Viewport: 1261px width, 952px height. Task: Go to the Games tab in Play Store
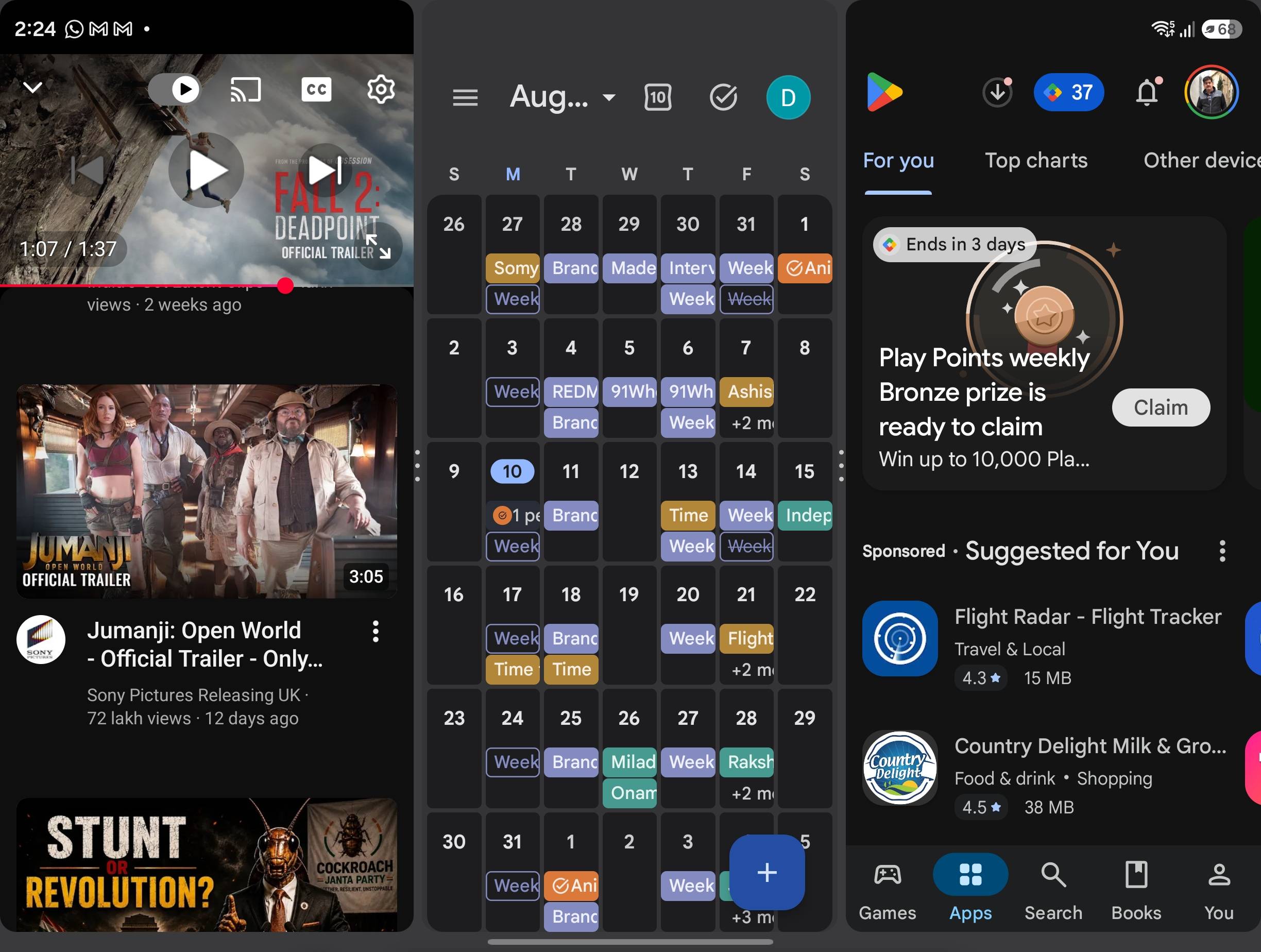(888, 890)
